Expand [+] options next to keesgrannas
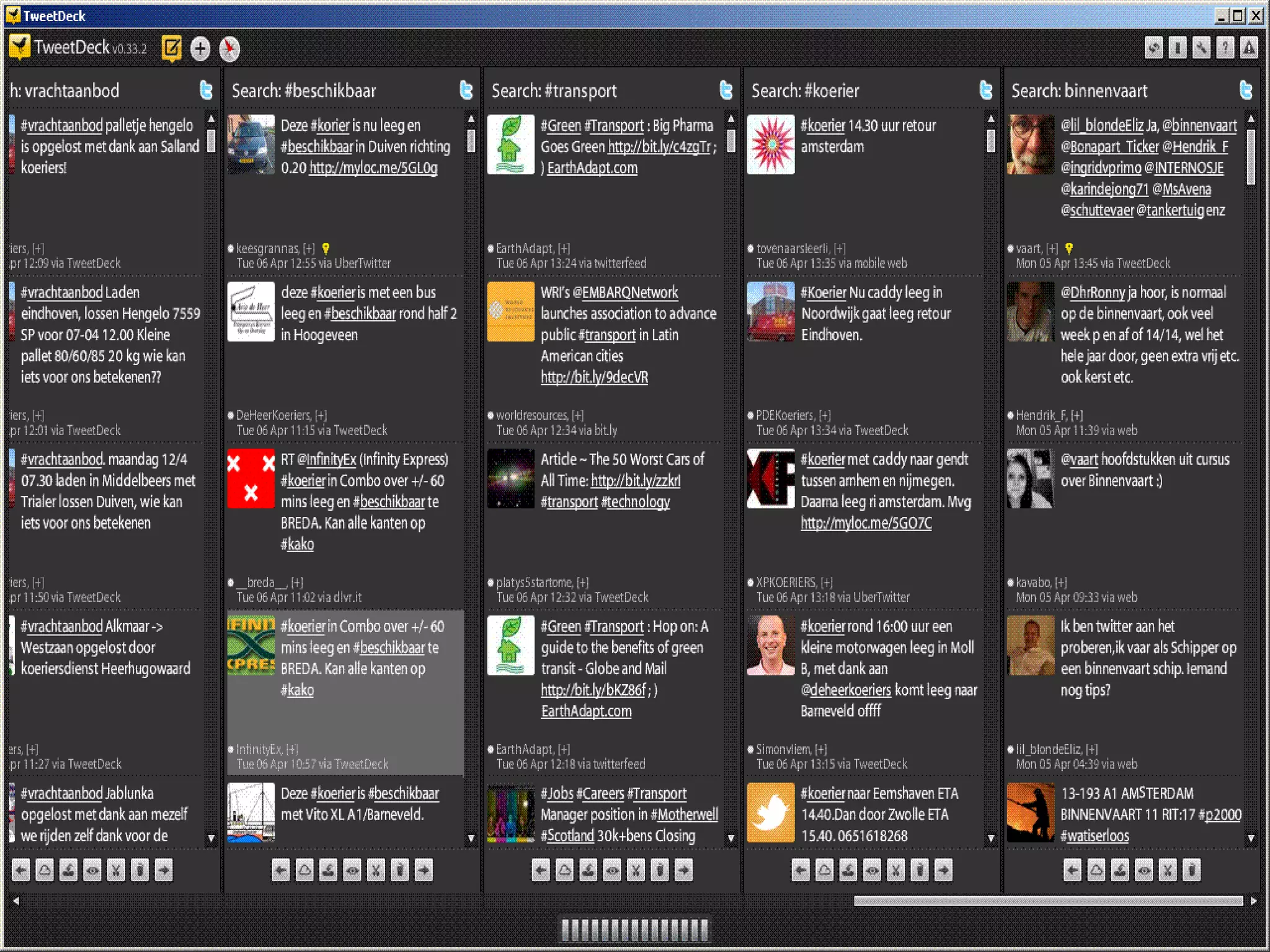Viewport: 1270px width, 952px height. pos(309,249)
